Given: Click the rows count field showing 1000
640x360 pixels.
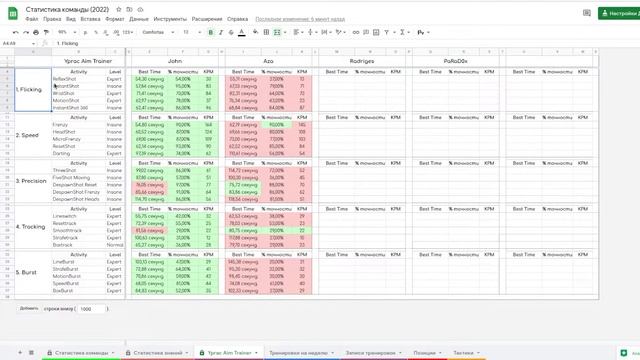Looking at the screenshot, I should [92, 309].
